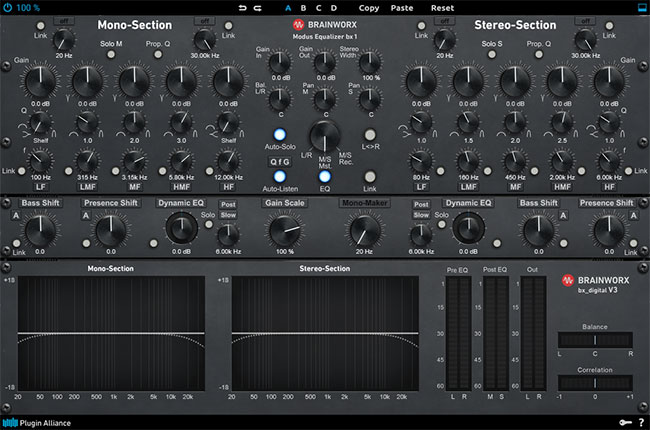Click the left Bass Shift knob
Viewport: 650px width, 430px height.
[41, 231]
